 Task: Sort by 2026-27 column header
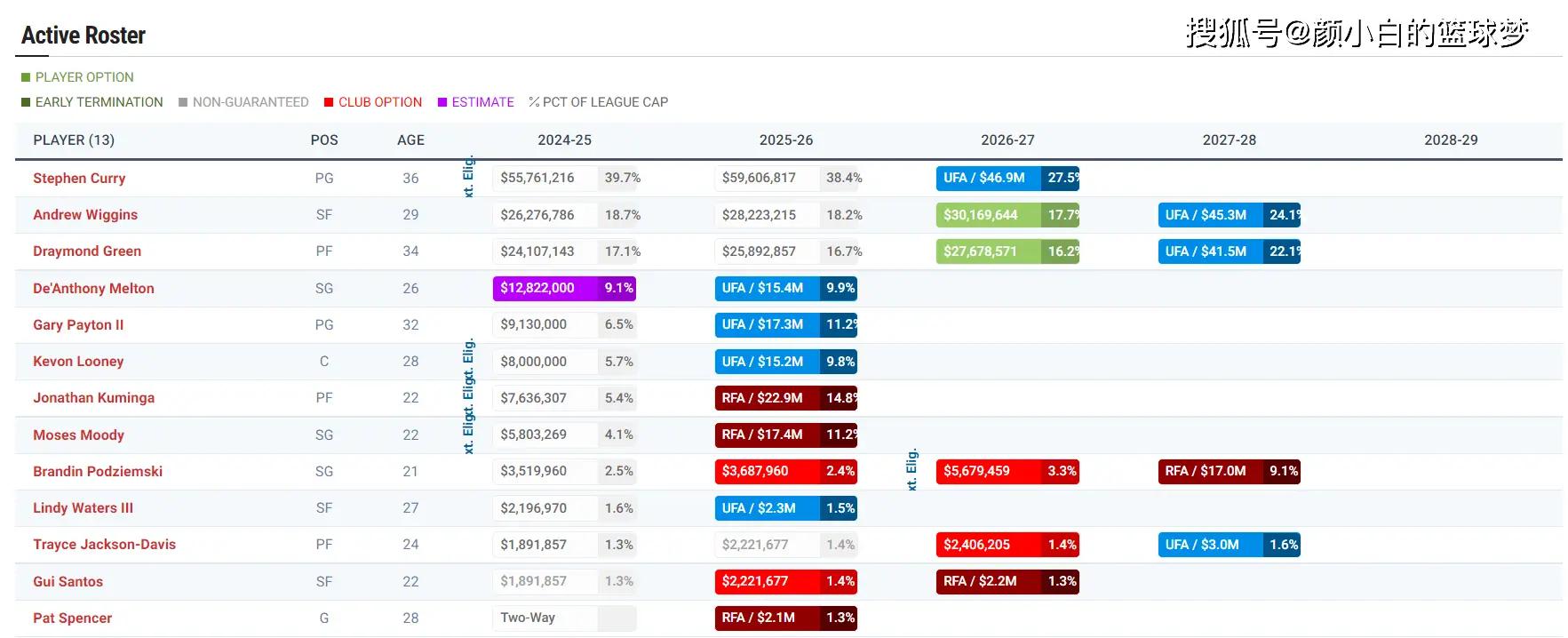(x=1007, y=140)
